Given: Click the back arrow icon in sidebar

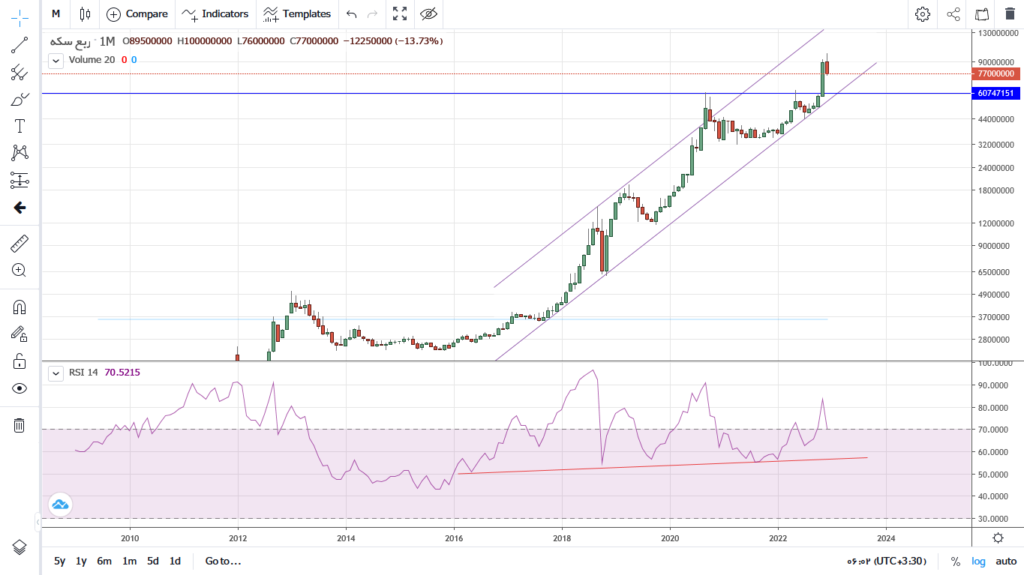Looking at the screenshot, I should [x=20, y=208].
